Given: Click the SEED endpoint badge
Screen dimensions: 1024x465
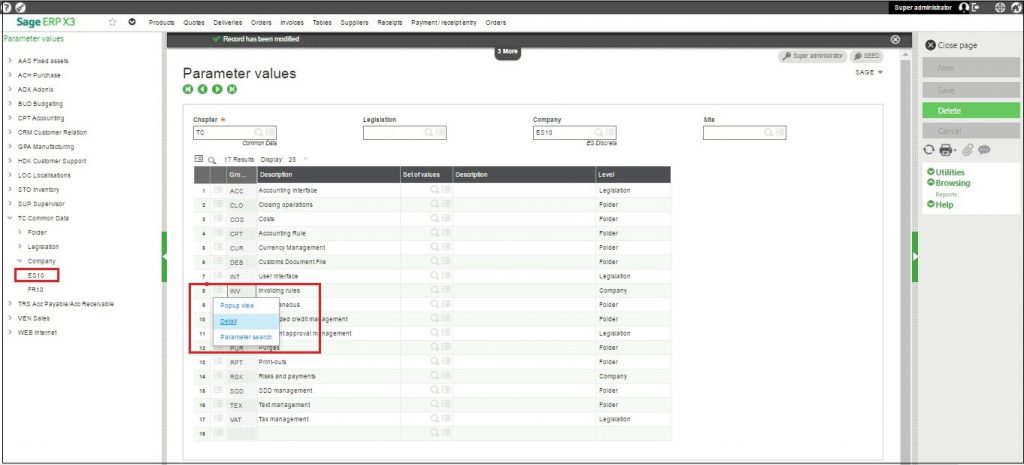Looking at the screenshot, I should coord(867,57).
